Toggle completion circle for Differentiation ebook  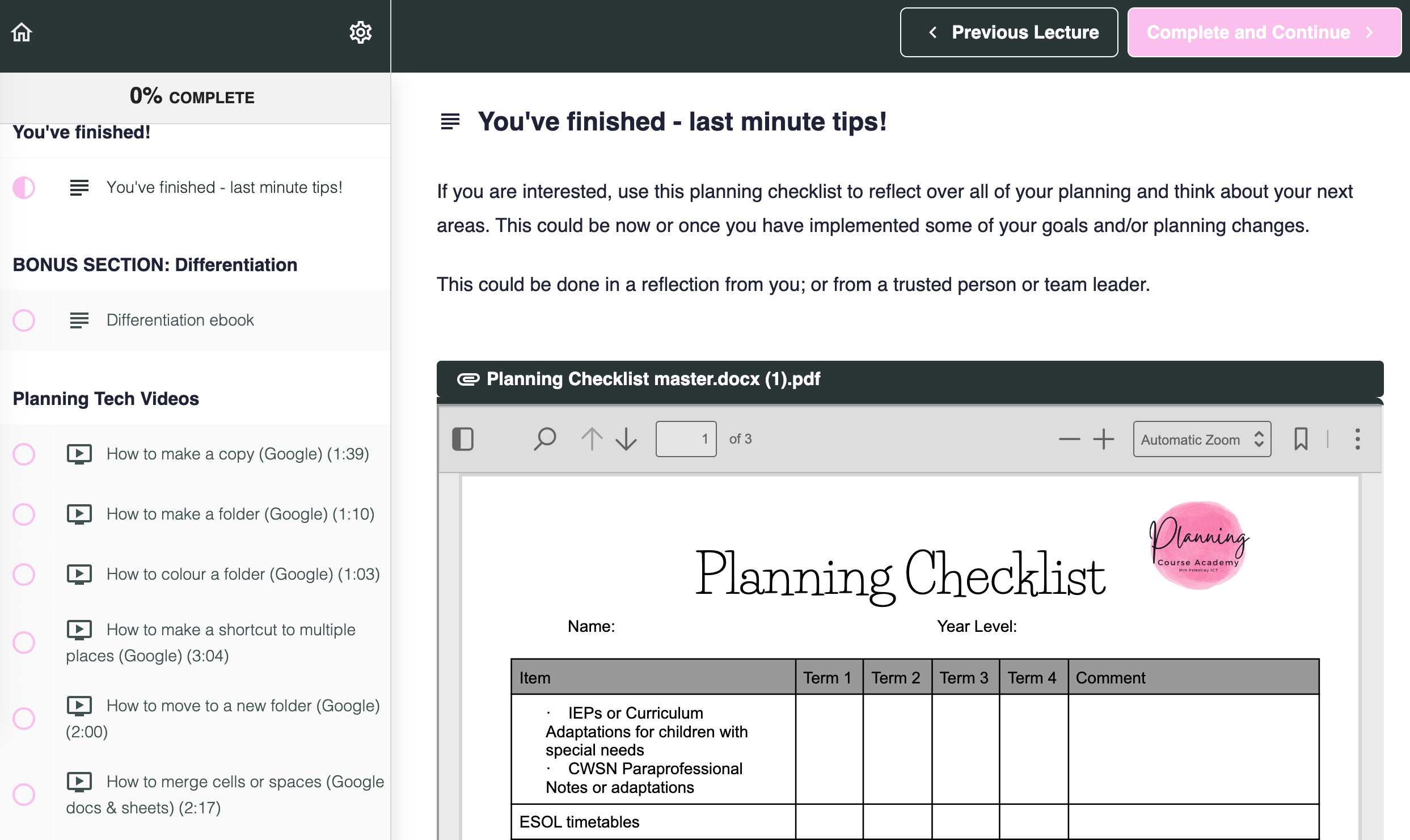coord(24,320)
